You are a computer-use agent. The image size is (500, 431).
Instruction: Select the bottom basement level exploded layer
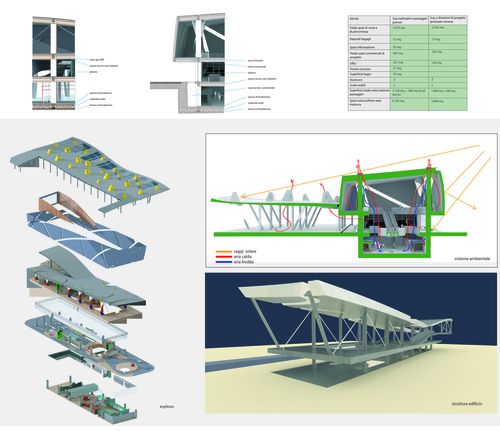tap(92, 400)
